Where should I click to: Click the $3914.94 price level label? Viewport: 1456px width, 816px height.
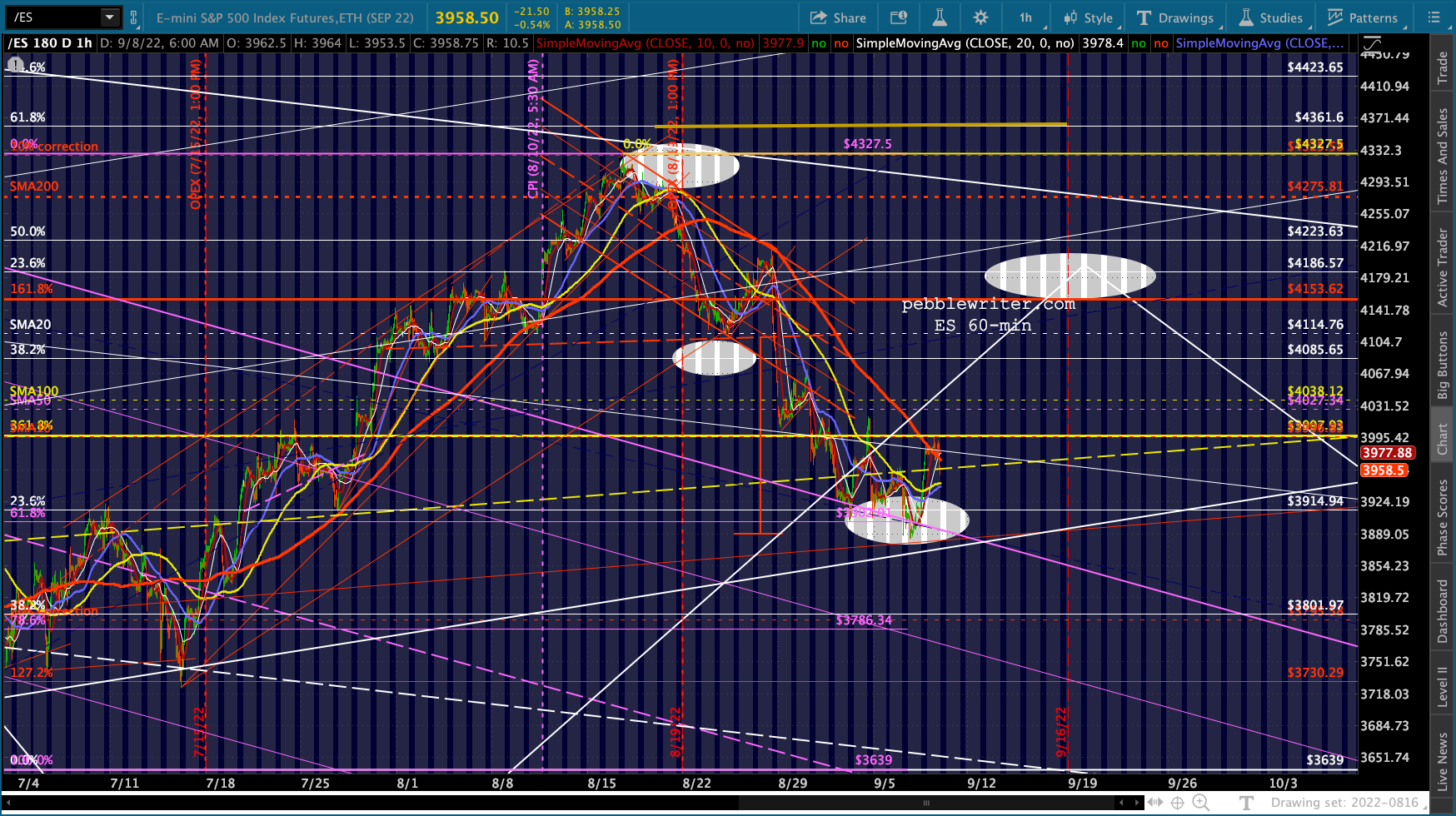(x=1314, y=501)
